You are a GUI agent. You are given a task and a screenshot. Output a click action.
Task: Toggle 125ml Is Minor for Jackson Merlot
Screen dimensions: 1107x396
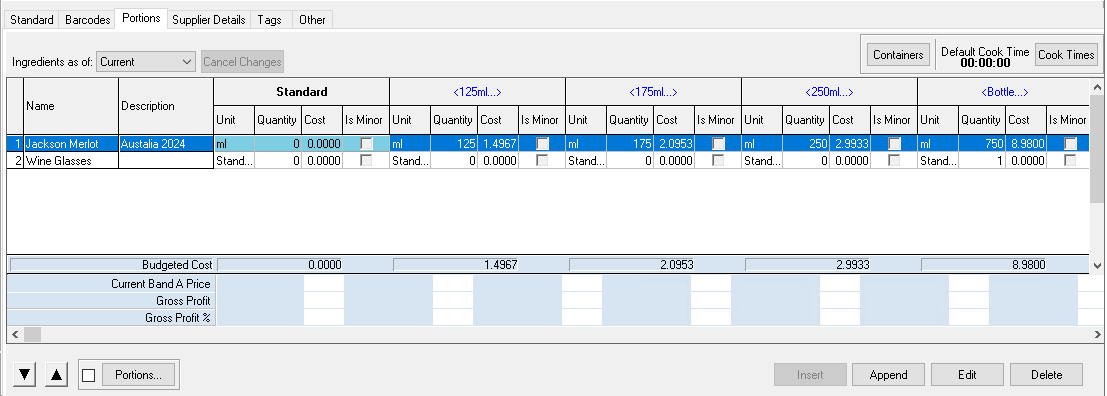click(542, 143)
